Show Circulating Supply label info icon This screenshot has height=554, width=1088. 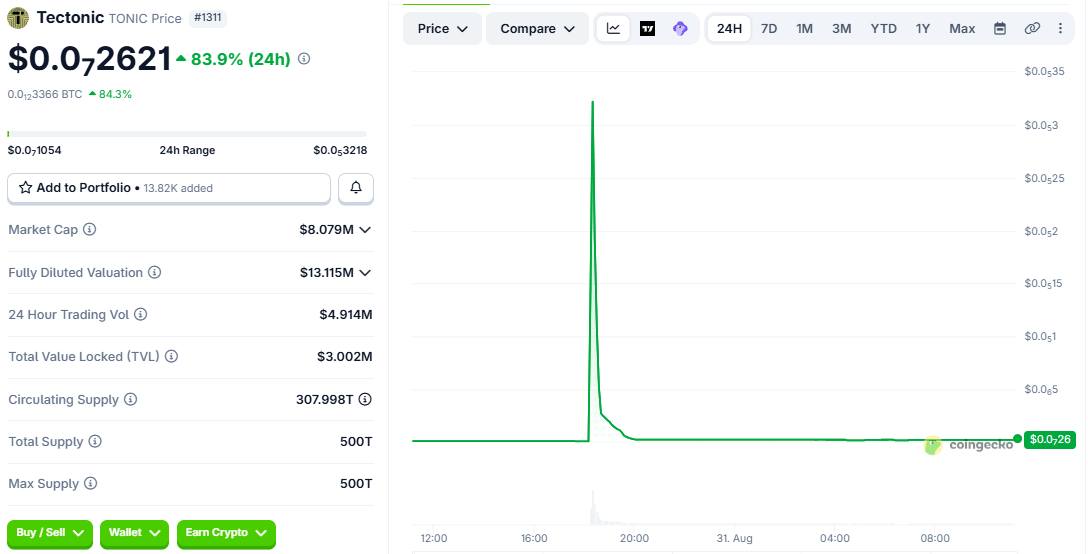click(x=130, y=399)
